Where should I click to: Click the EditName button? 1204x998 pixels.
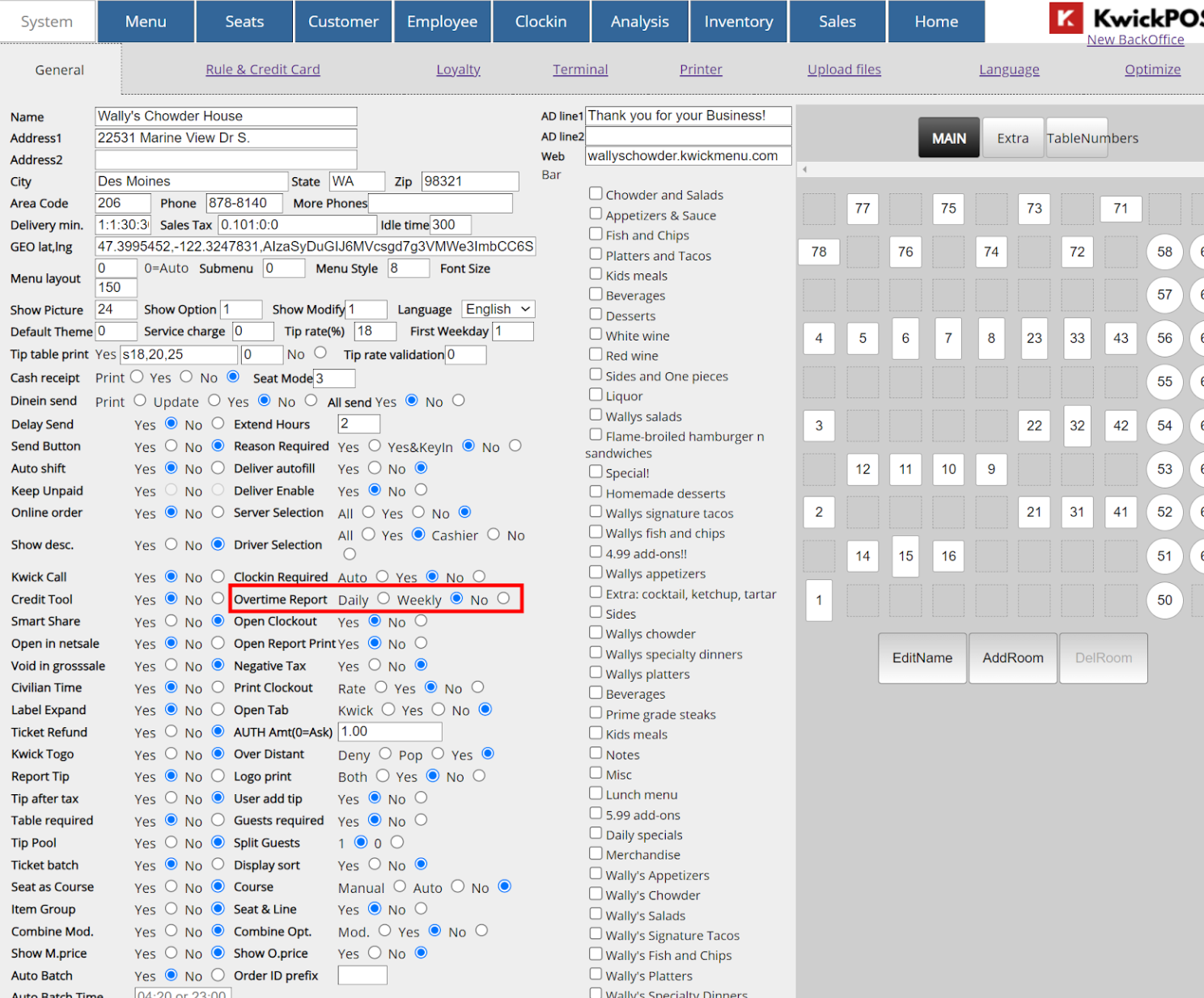pos(922,658)
